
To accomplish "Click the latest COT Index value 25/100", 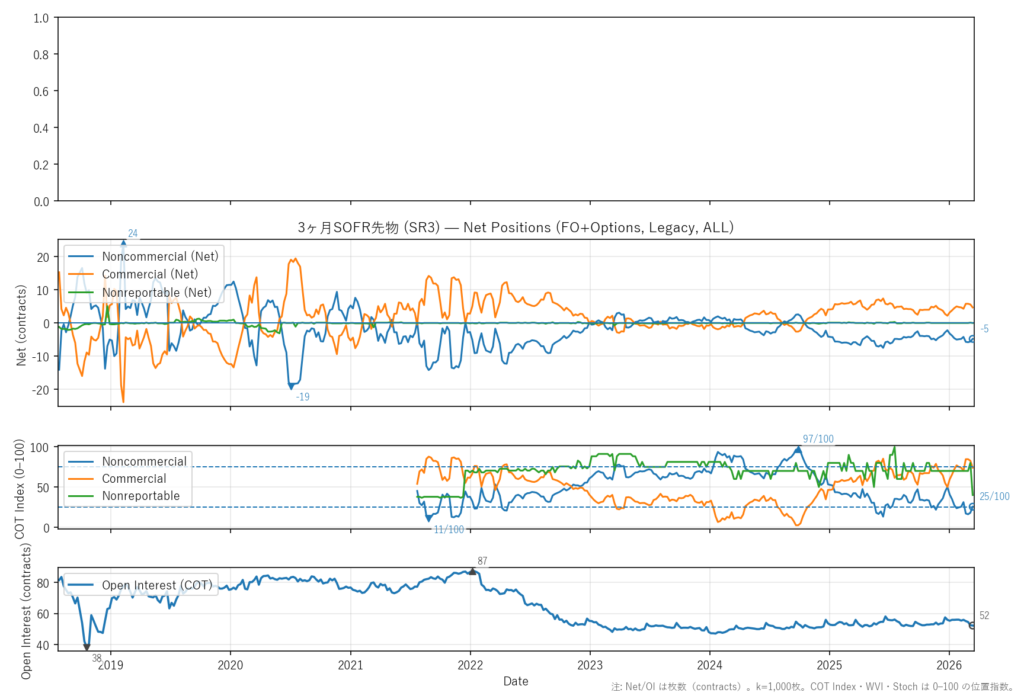I will [994, 497].
